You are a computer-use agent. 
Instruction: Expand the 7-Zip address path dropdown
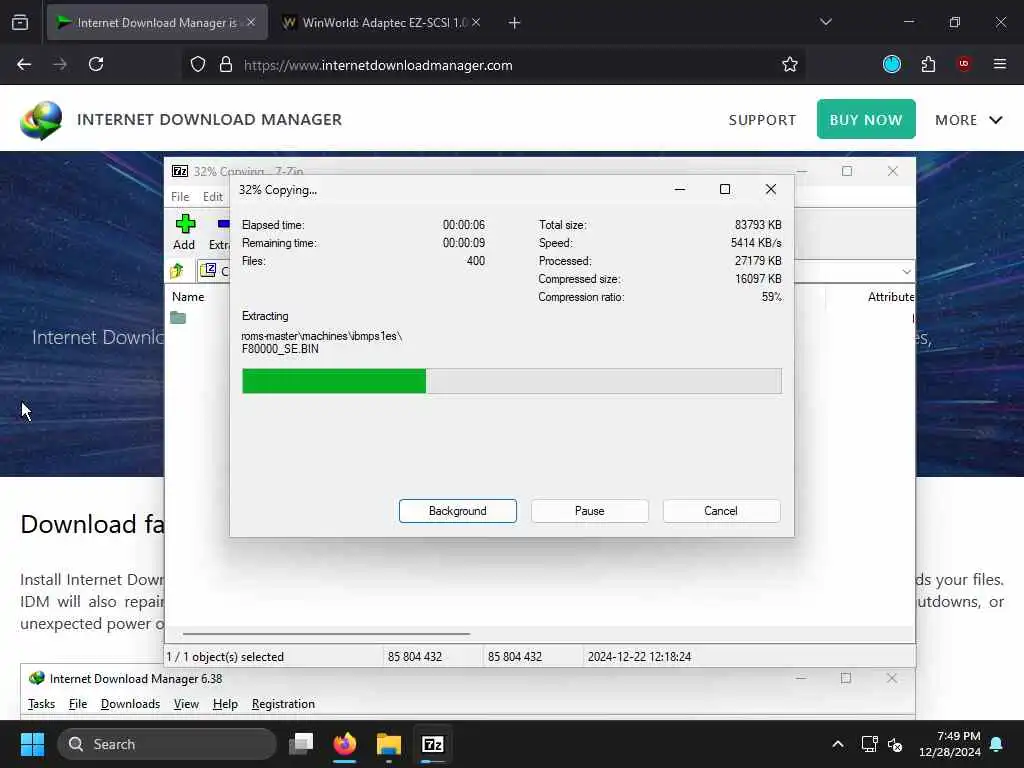point(906,271)
